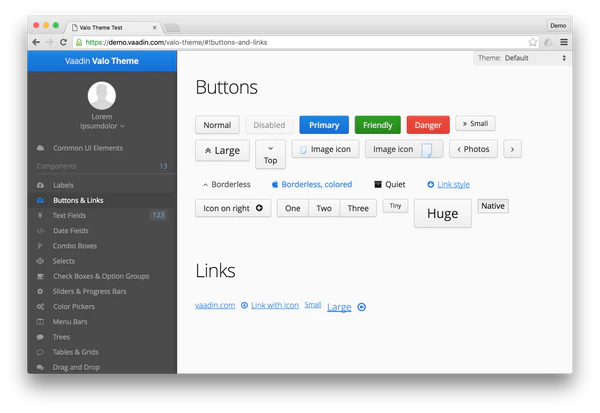Screen dimensions: 600x413
Task: Open the Chrome hamburger menu
Action: [564, 42]
